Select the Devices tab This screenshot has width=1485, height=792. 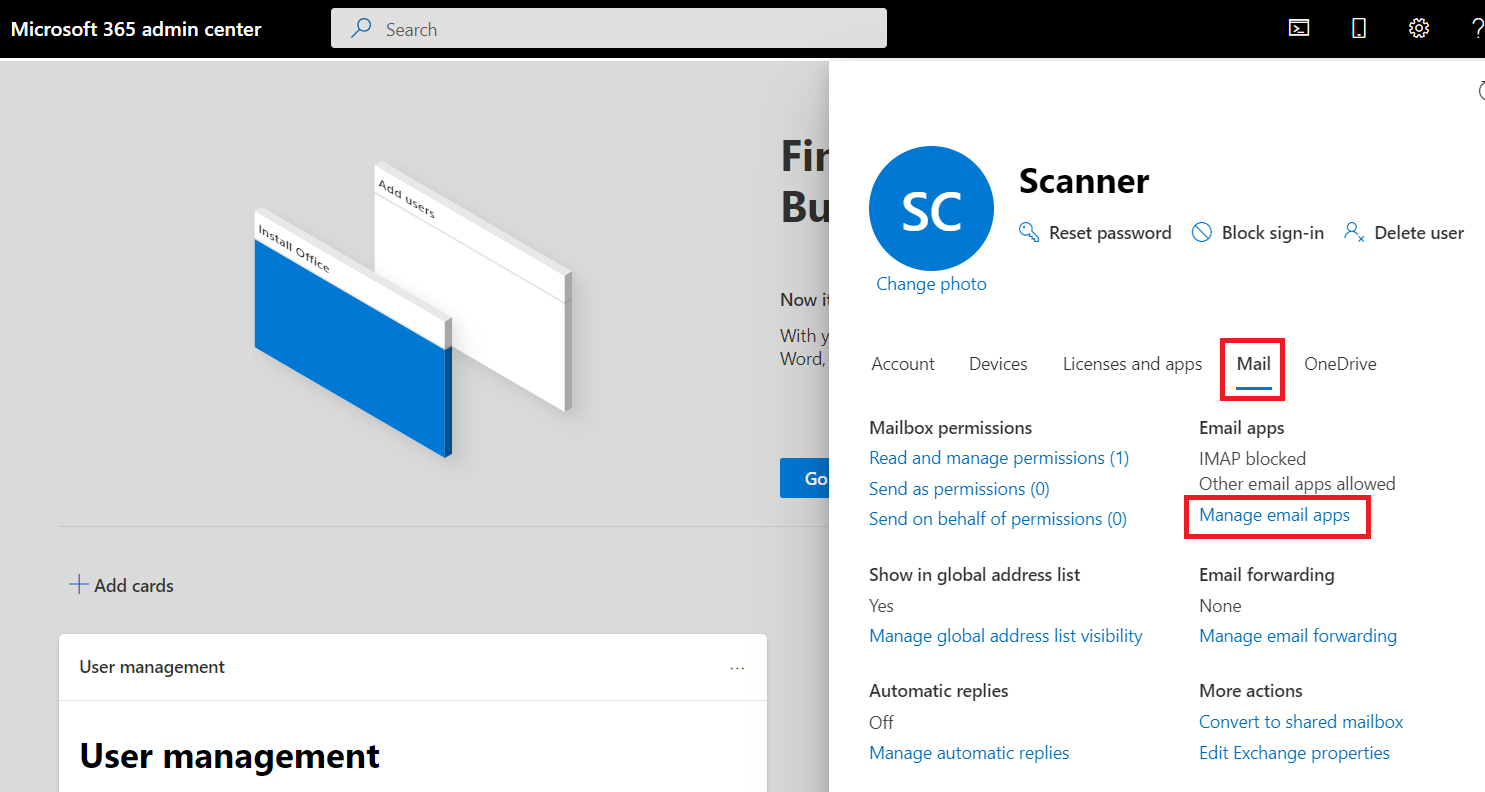click(997, 364)
